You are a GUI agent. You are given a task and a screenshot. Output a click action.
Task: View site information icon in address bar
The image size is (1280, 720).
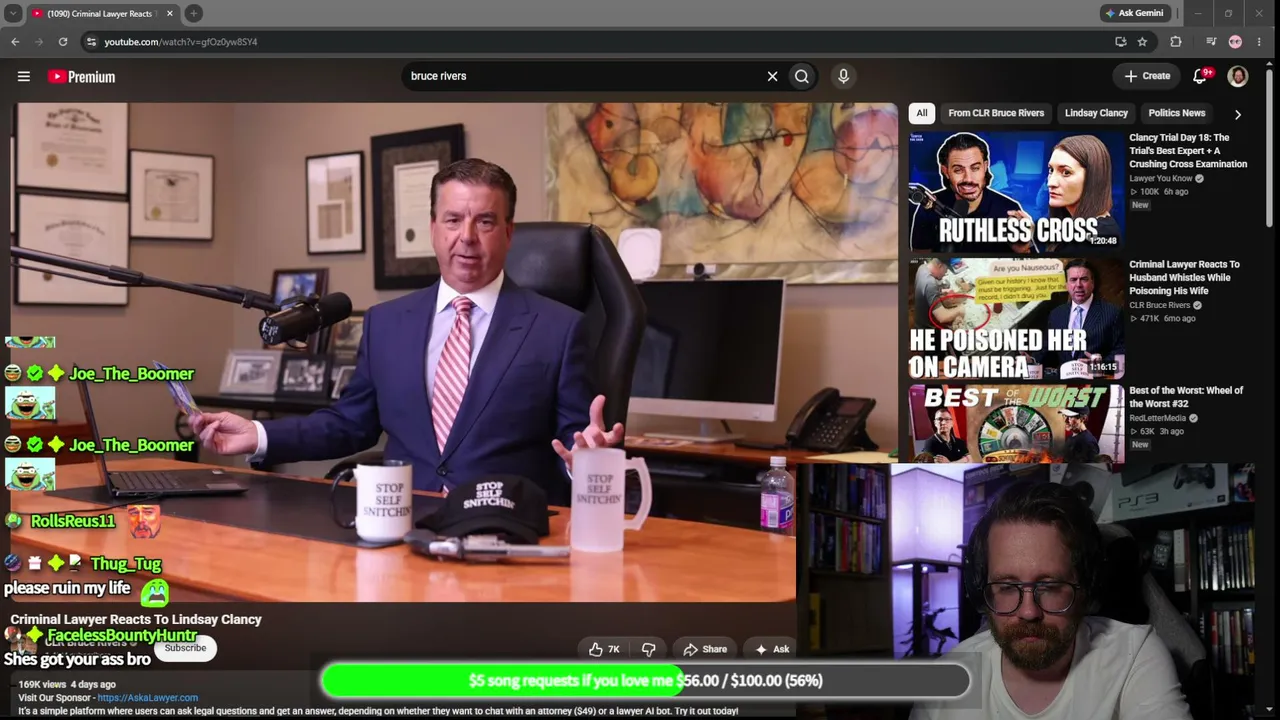[91, 42]
